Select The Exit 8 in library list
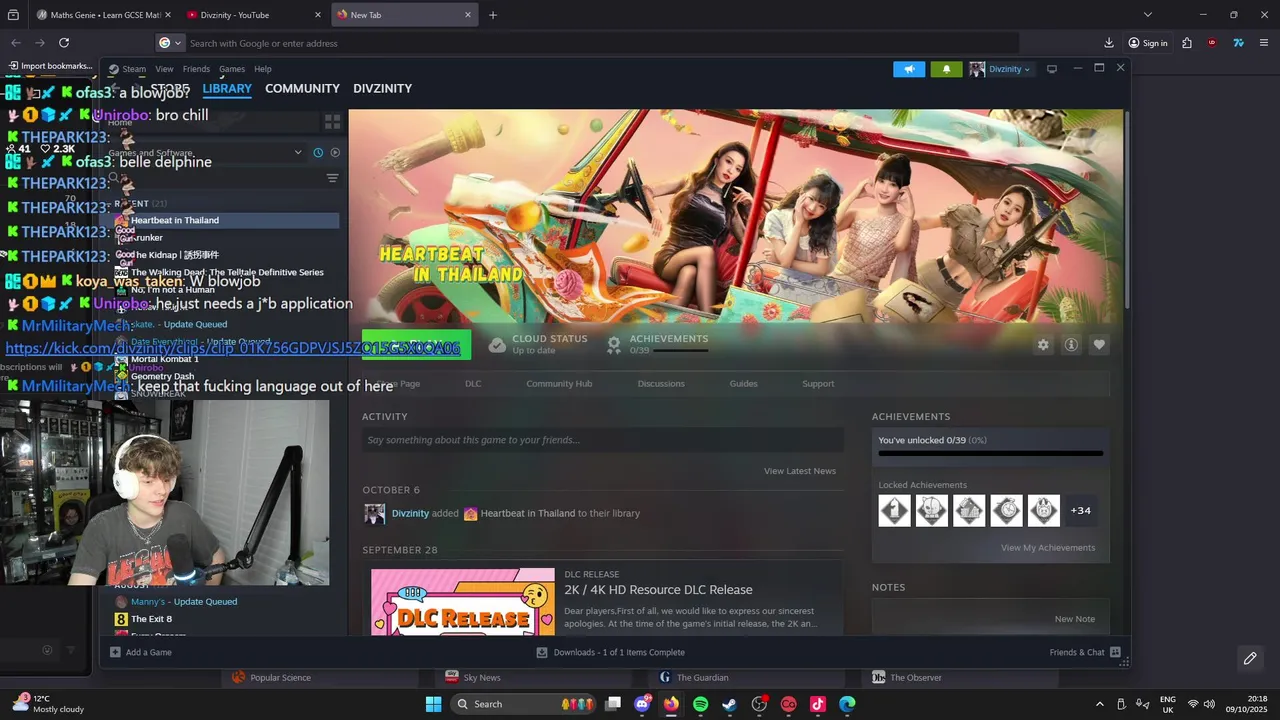Viewport: 1280px width, 720px height. click(151, 619)
